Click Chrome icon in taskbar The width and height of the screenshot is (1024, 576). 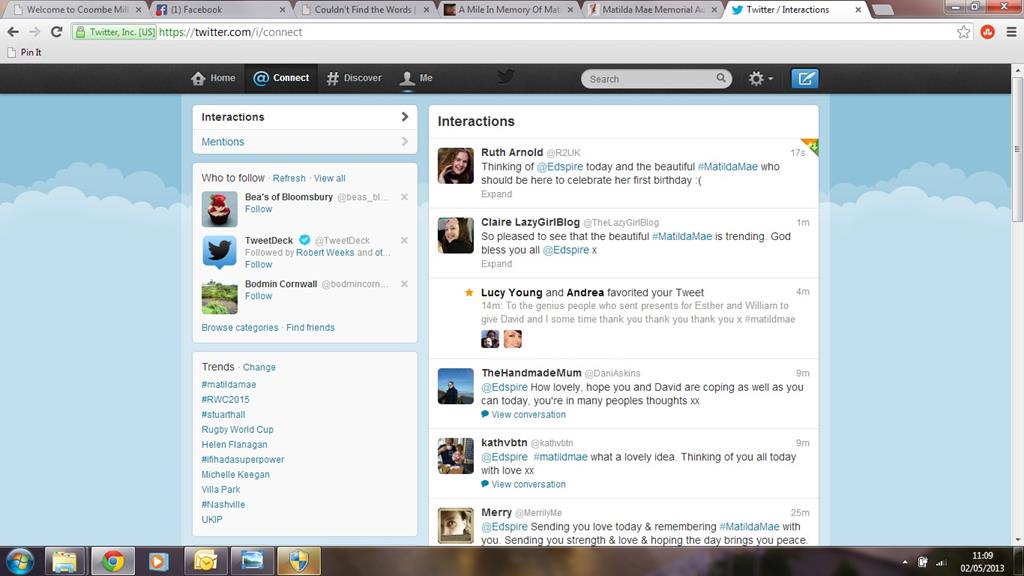click(112, 562)
